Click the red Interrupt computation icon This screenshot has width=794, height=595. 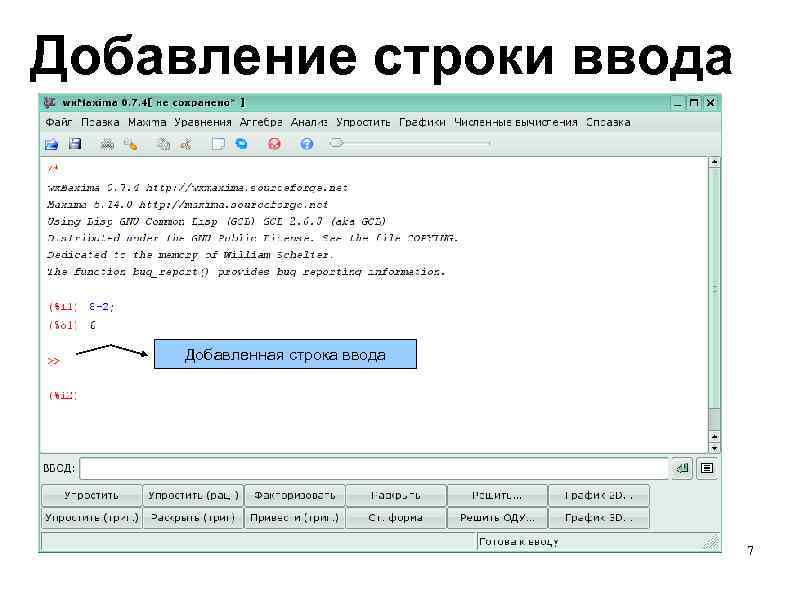274,144
